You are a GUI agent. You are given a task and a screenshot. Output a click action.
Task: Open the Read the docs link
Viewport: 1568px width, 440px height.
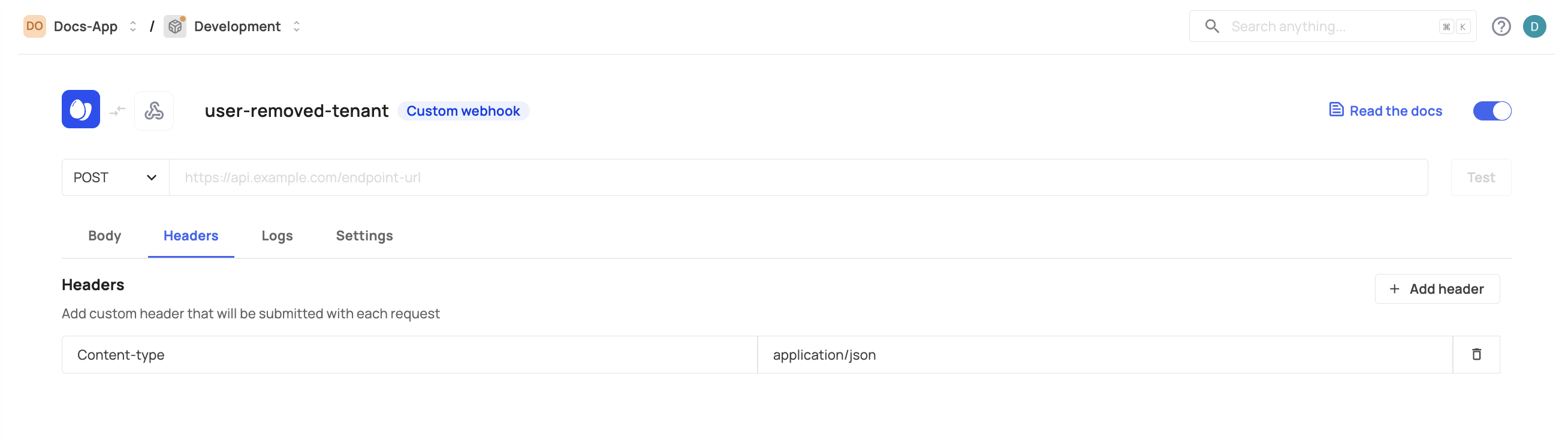pos(1385,111)
